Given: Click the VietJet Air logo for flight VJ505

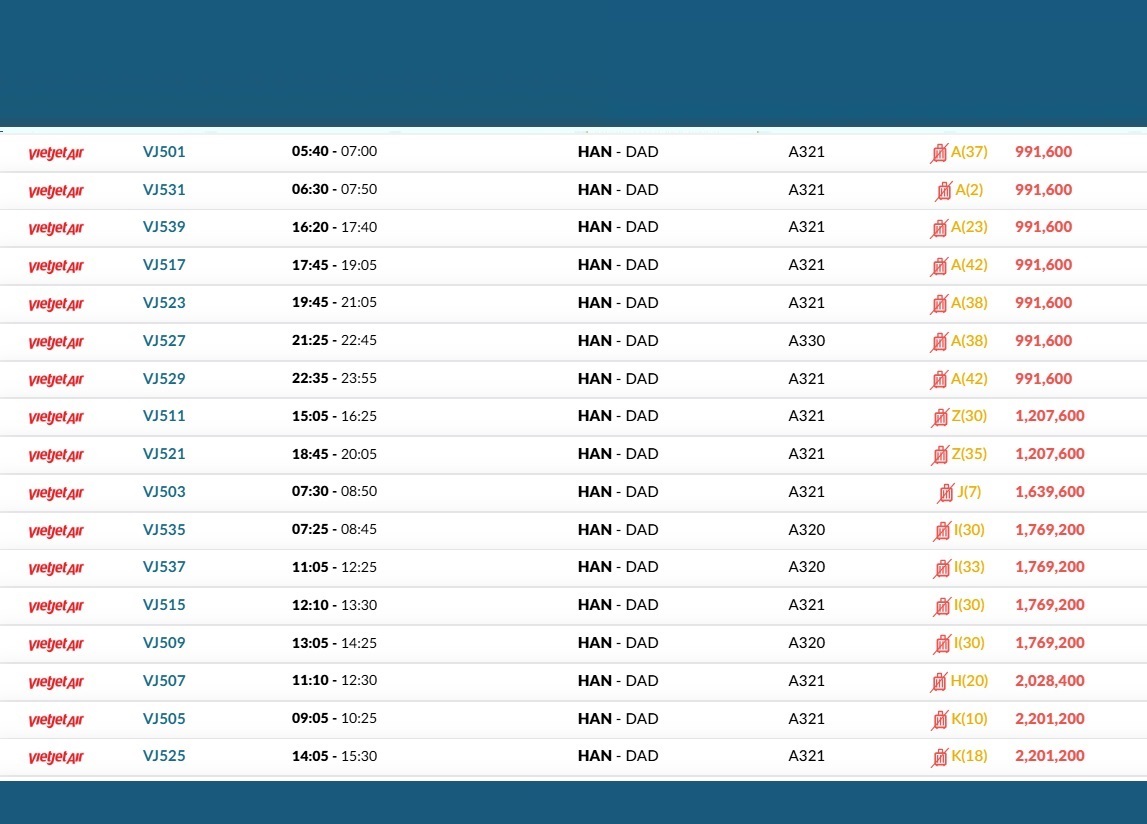Looking at the screenshot, I should pyautogui.click(x=56, y=720).
